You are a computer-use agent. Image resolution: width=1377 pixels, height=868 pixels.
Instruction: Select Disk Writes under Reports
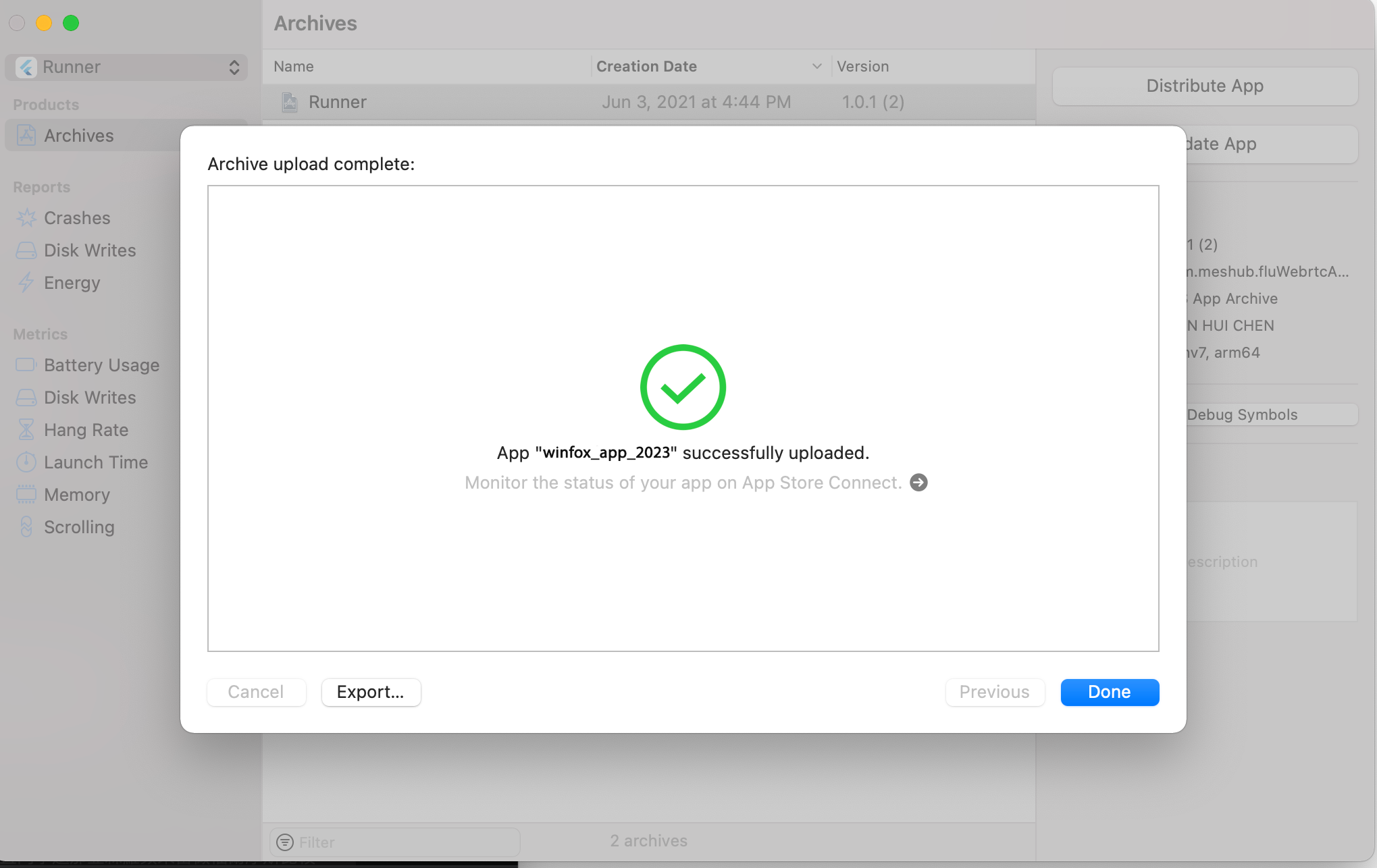[x=90, y=250]
